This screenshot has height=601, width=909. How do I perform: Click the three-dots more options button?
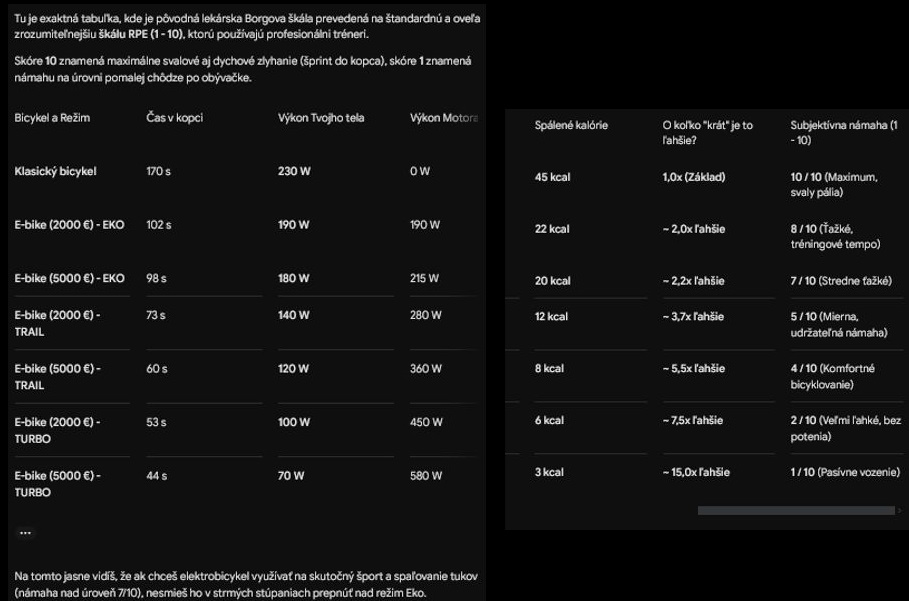click(x=26, y=533)
